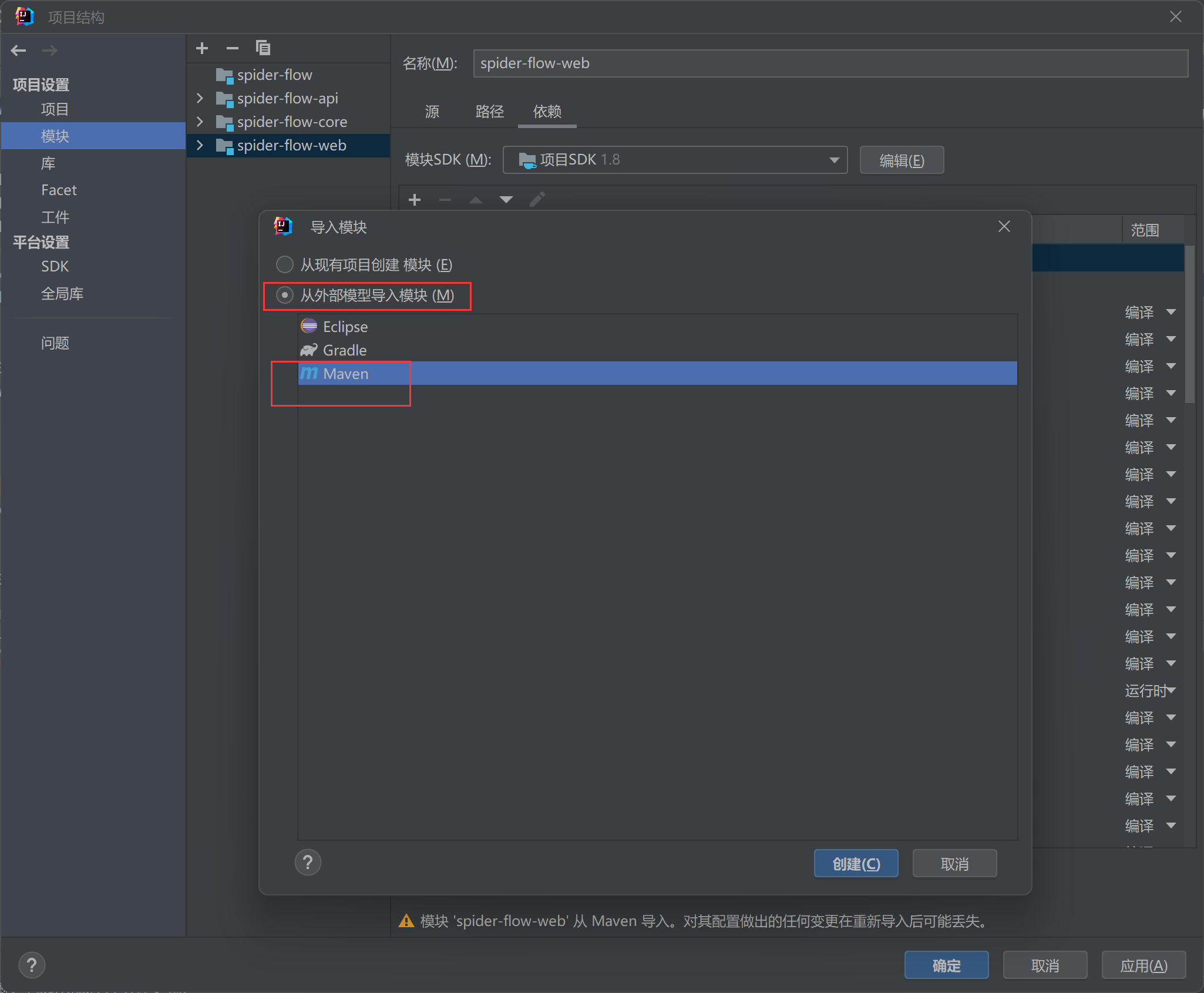Image resolution: width=1204 pixels, height=993 pixels.
Task: Click the edit dependency pencil icon
Action: pyautogui.click(x=537, y=200)
